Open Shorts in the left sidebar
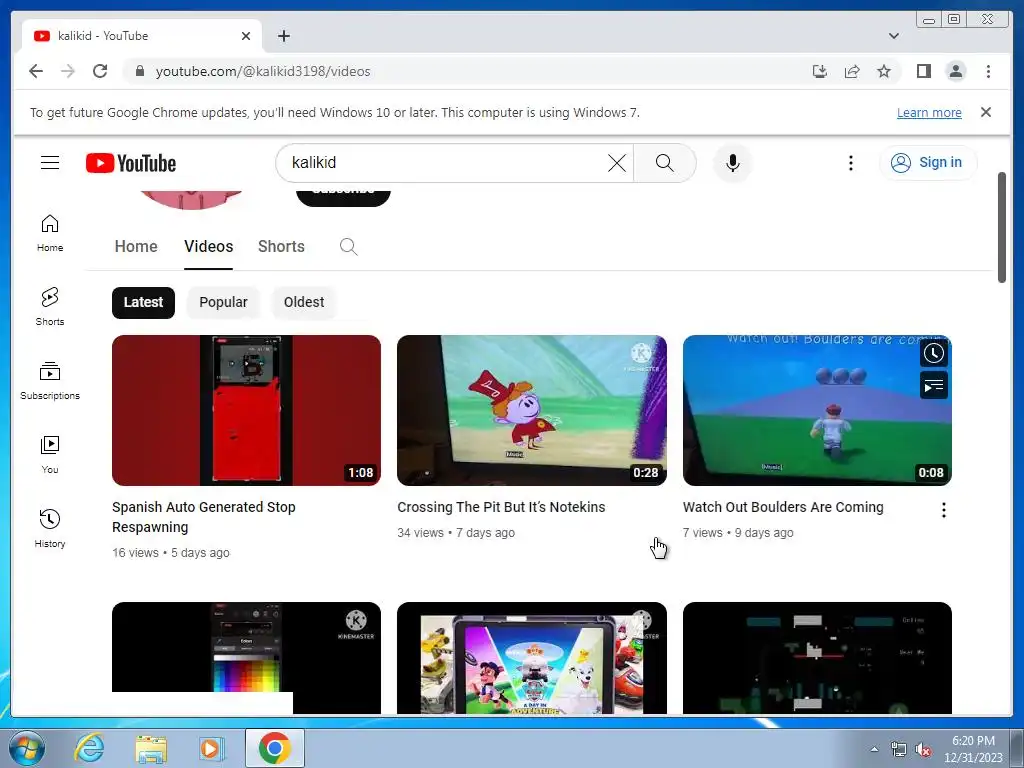1024x768 pixels. 50,307
